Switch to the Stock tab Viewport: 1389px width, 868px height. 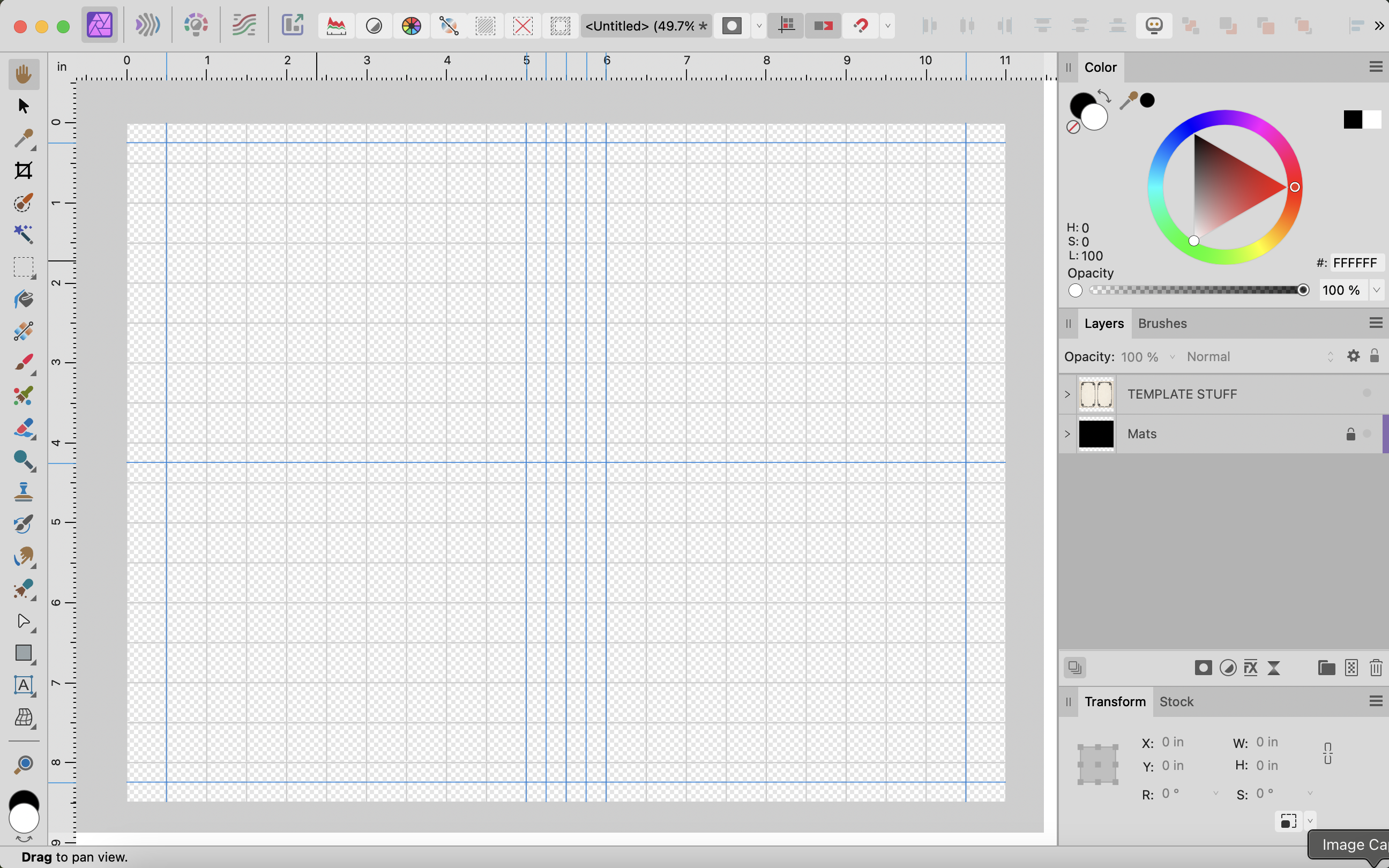[1176, 701]
